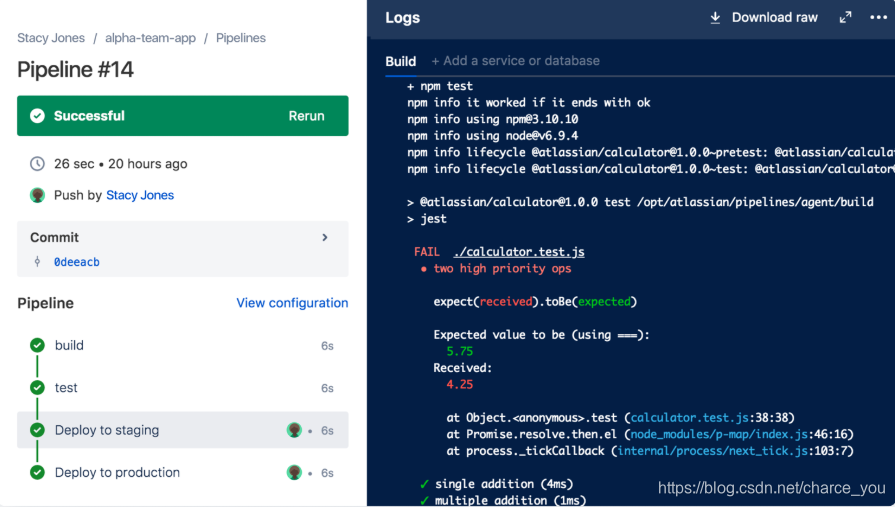Click the Pipeline section heading

(x=45, y=303)
